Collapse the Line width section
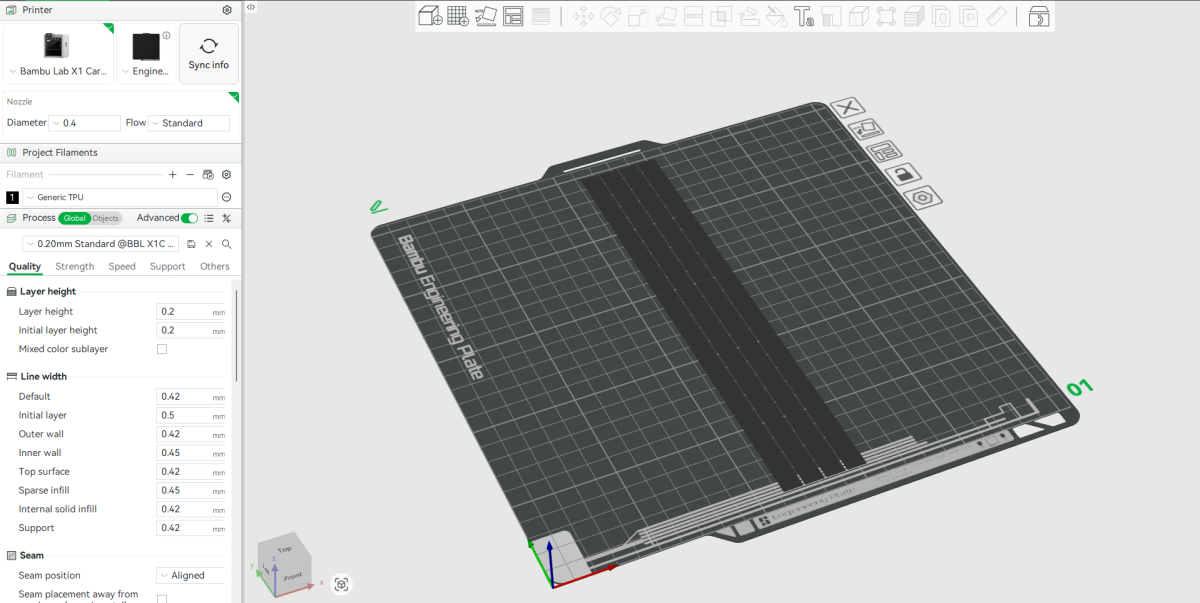Image resolution: width=1200 pixels, height=603 pixels. (x=37, y=376)
